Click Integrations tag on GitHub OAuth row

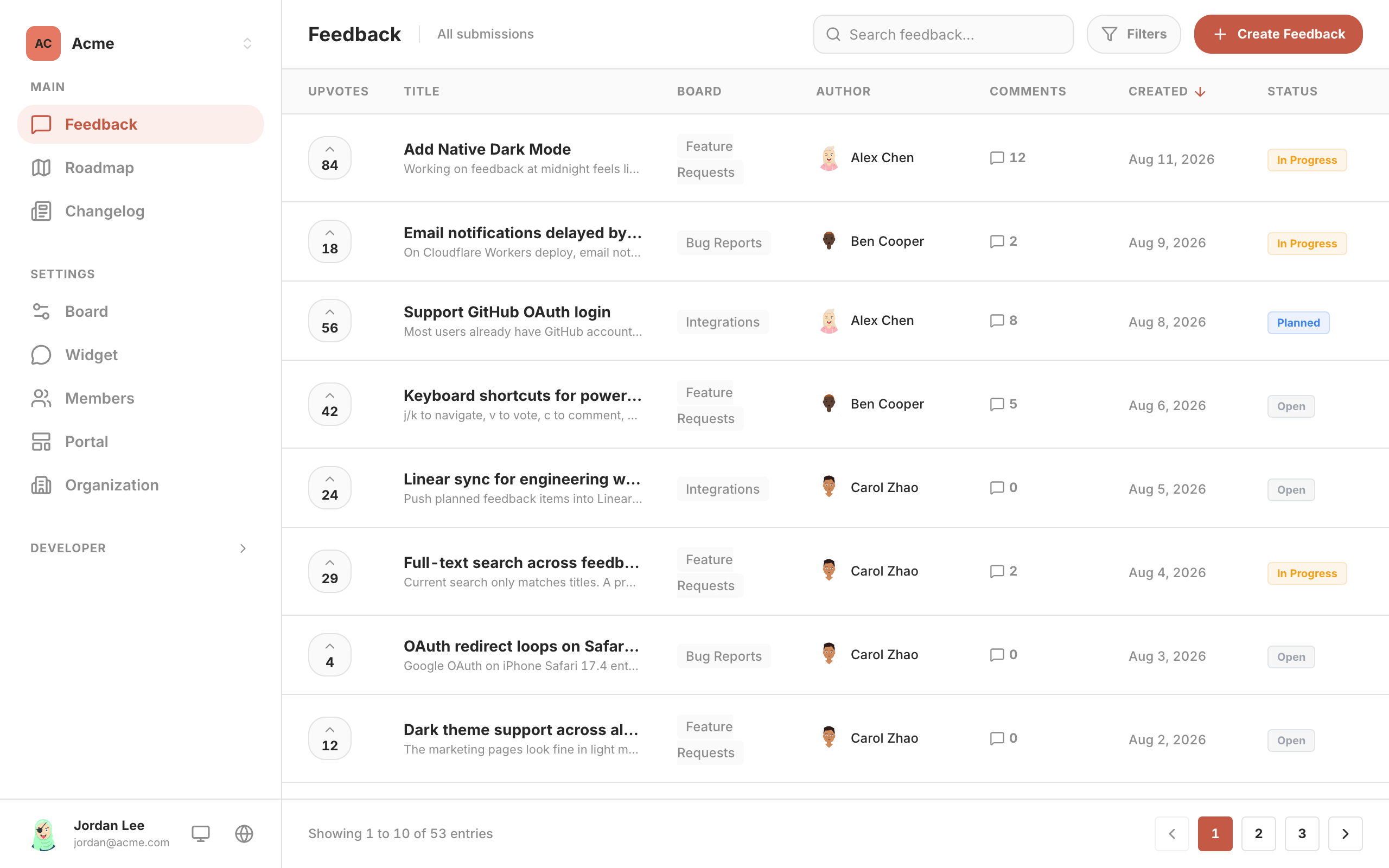point(722,322)
